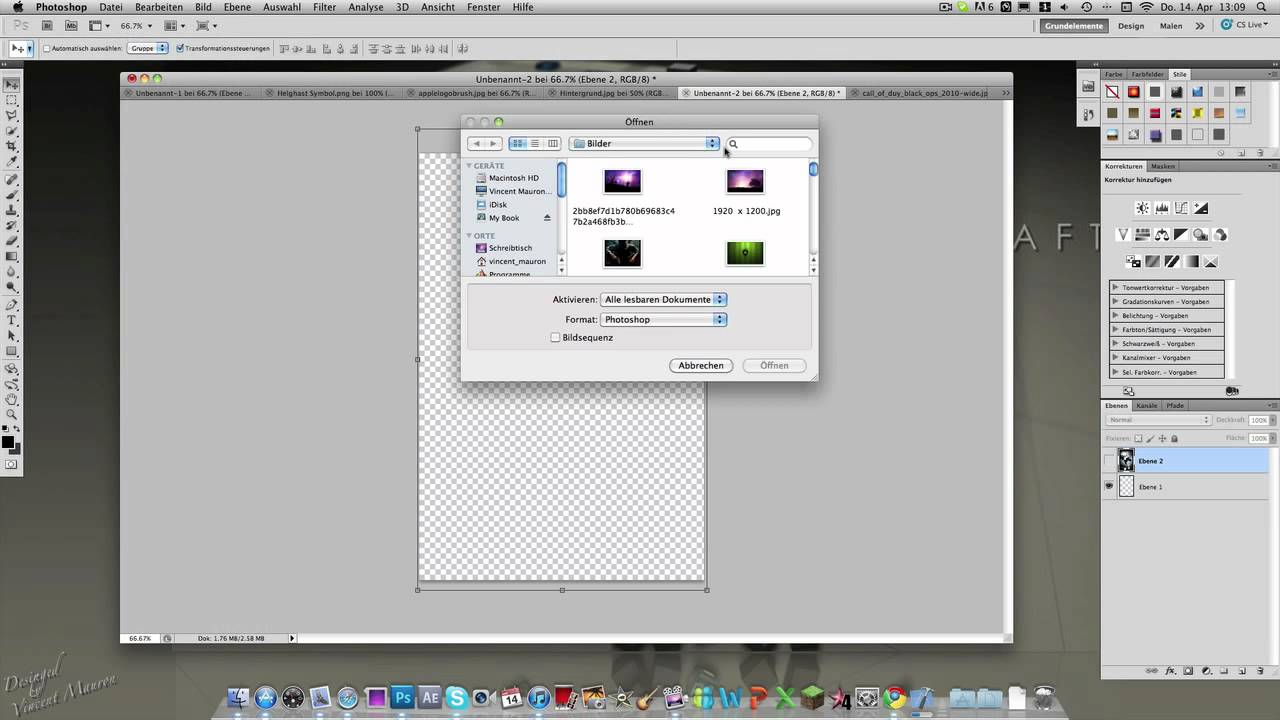Select Schreibtisch in the sidebar
This screenshot has height=720, width=1280.
pyautogui.click(x=509, y=248)
